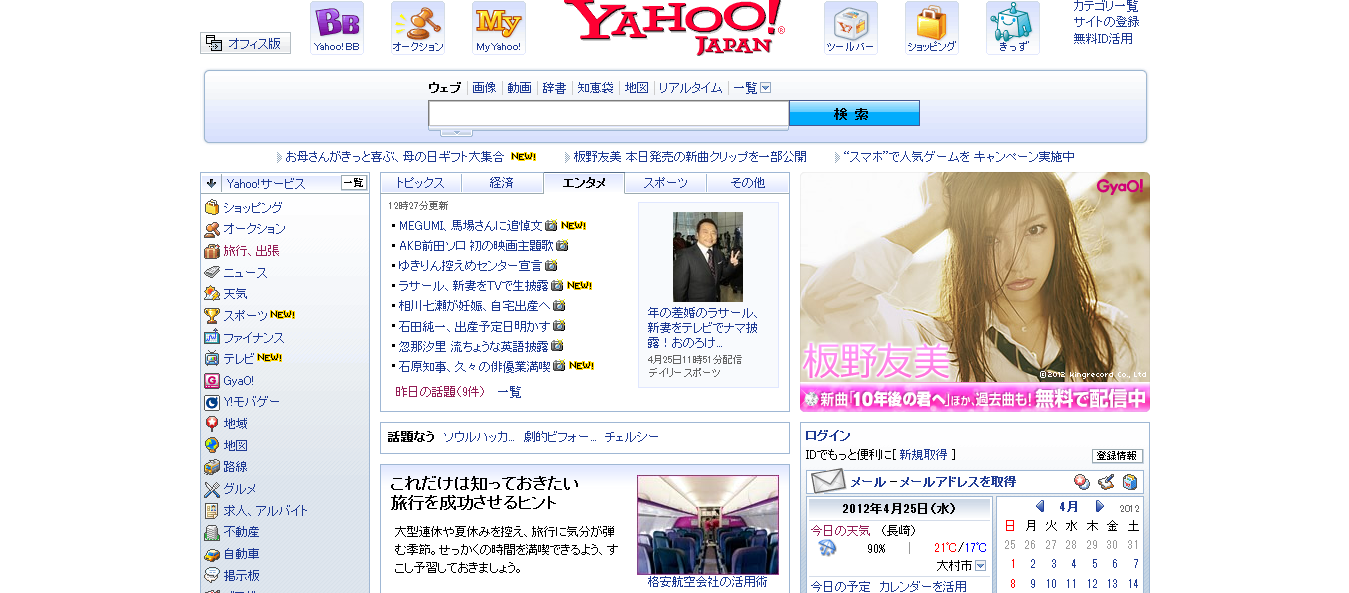
Task: Select the 動画 search tab
Action: 519,88
